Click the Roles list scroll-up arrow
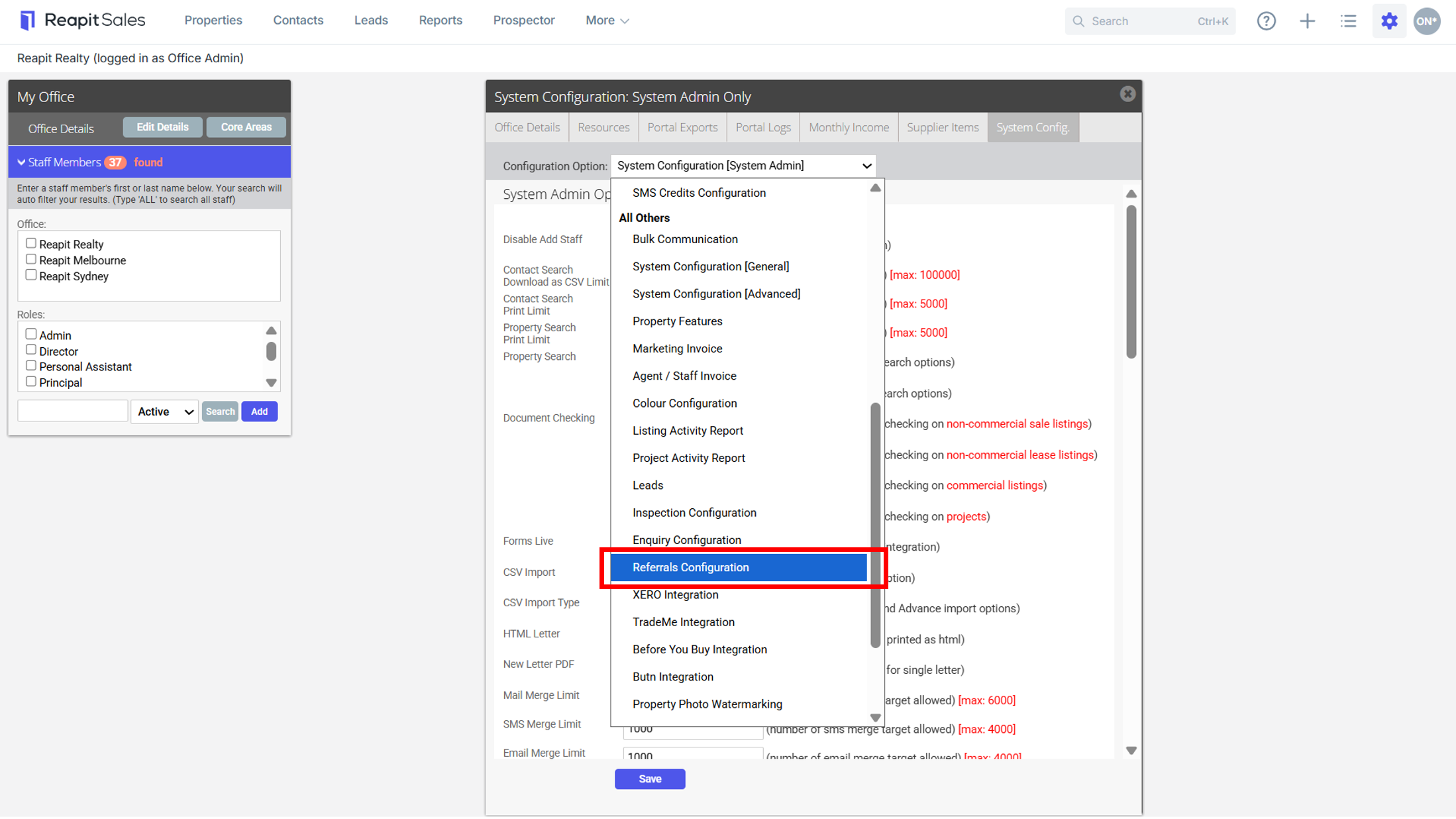This screenshot has width=1456, height=819. (x=271, y=331)
